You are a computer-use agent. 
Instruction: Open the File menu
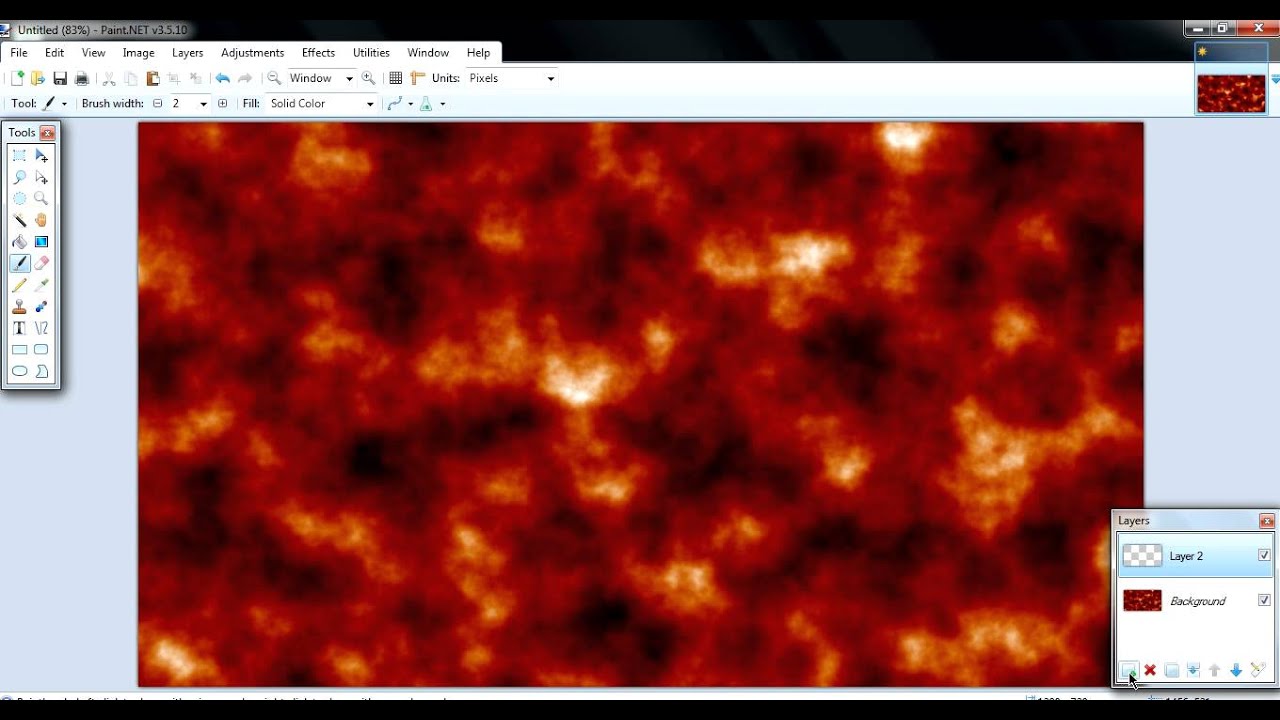coord(19,53)
